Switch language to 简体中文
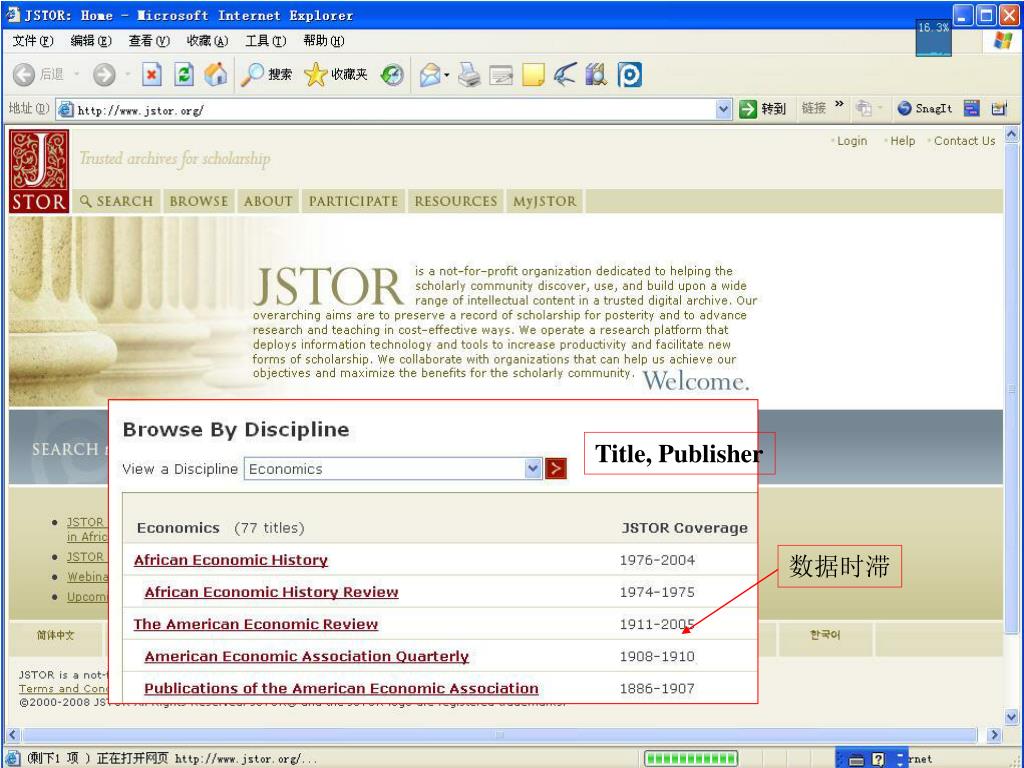Viewport: 1024px width, 768px height. tap(56, 635)
